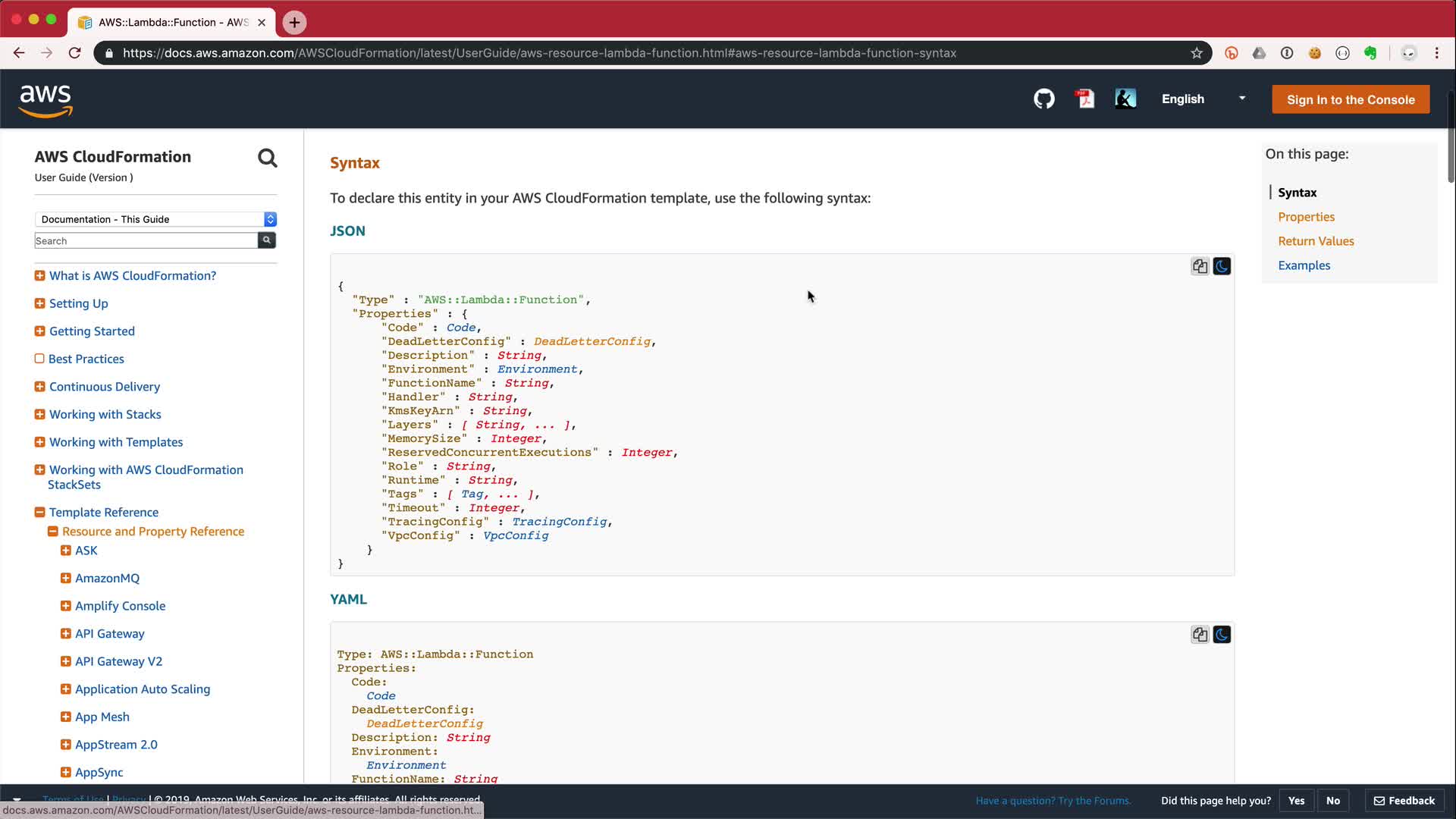Copy the JSON code block
Screen dimensions: 1456x819
pos(1200,266)
